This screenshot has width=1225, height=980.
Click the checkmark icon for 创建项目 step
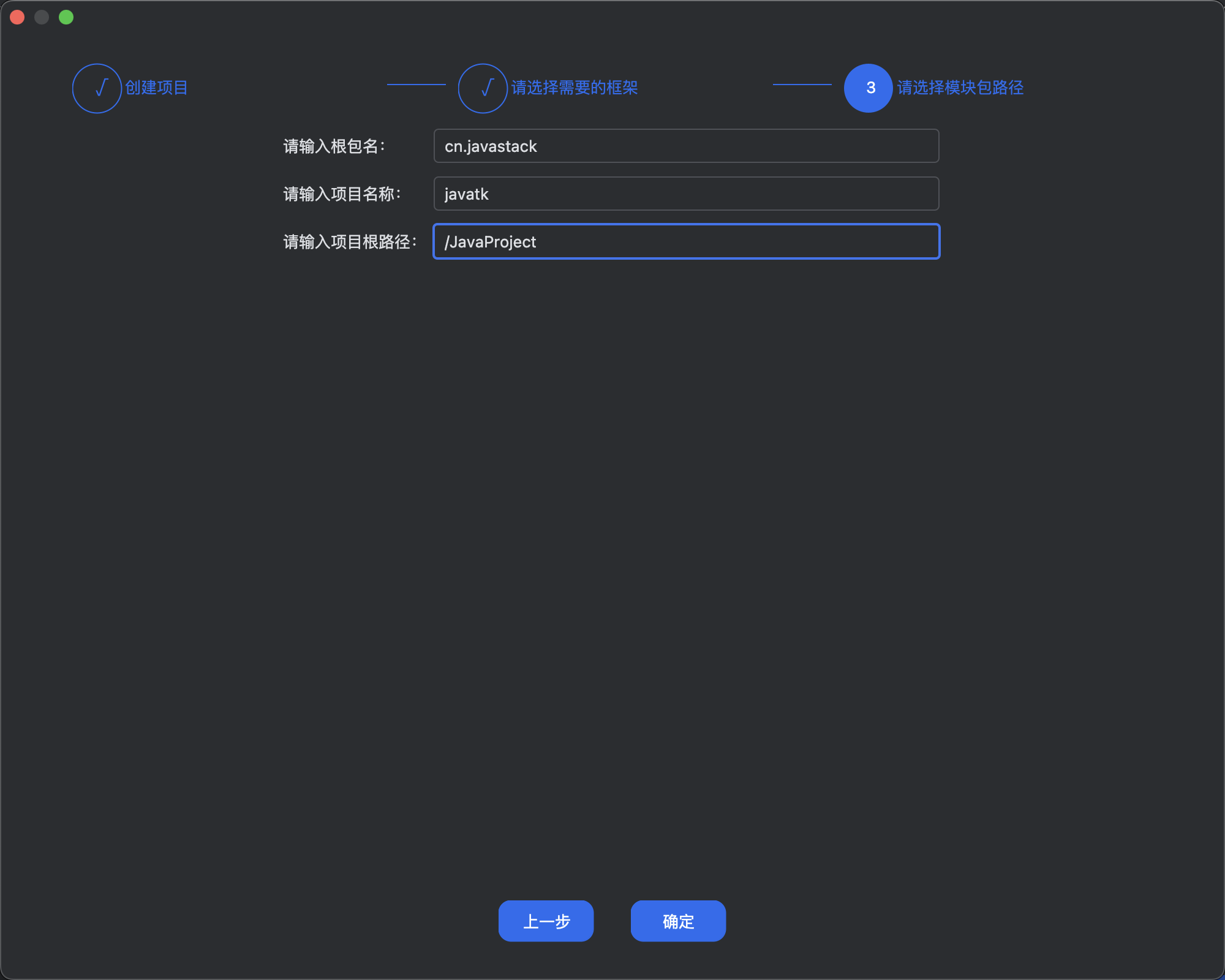[97, 88]
